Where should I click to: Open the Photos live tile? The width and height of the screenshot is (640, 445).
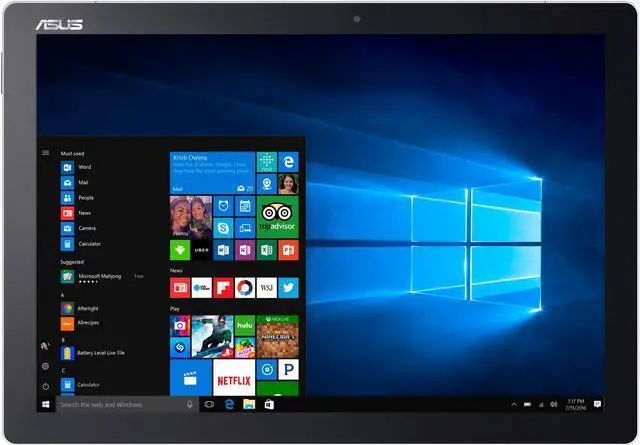(x=191, y=217)
